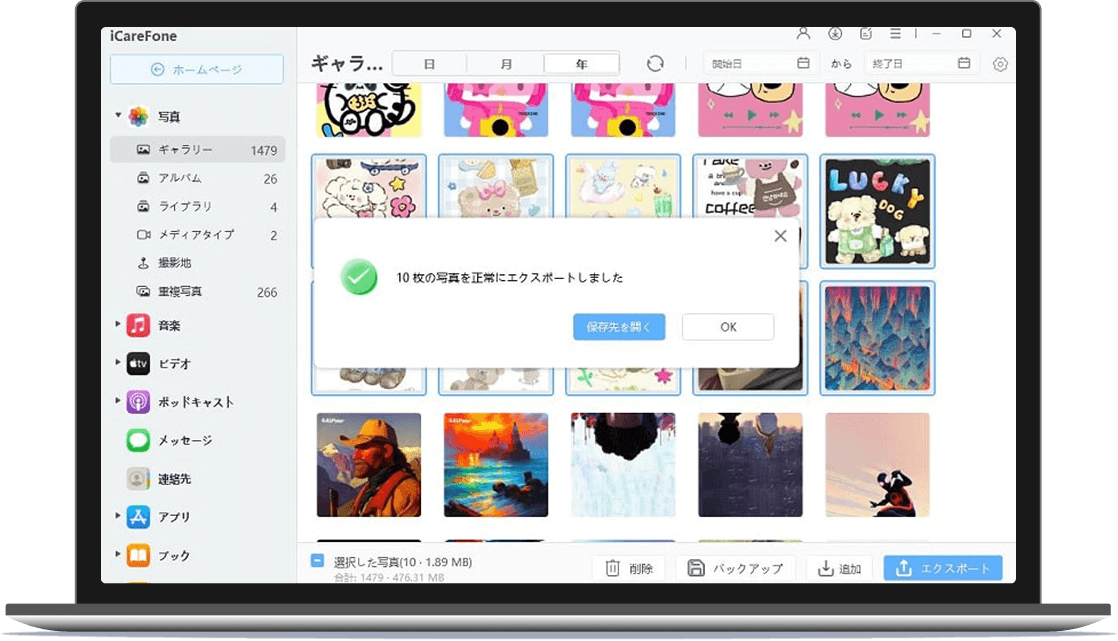The width and height of the screenshot is (1118, 641).
Task: Expand the ブック section in sidebar
Action: tap(118, 556)
